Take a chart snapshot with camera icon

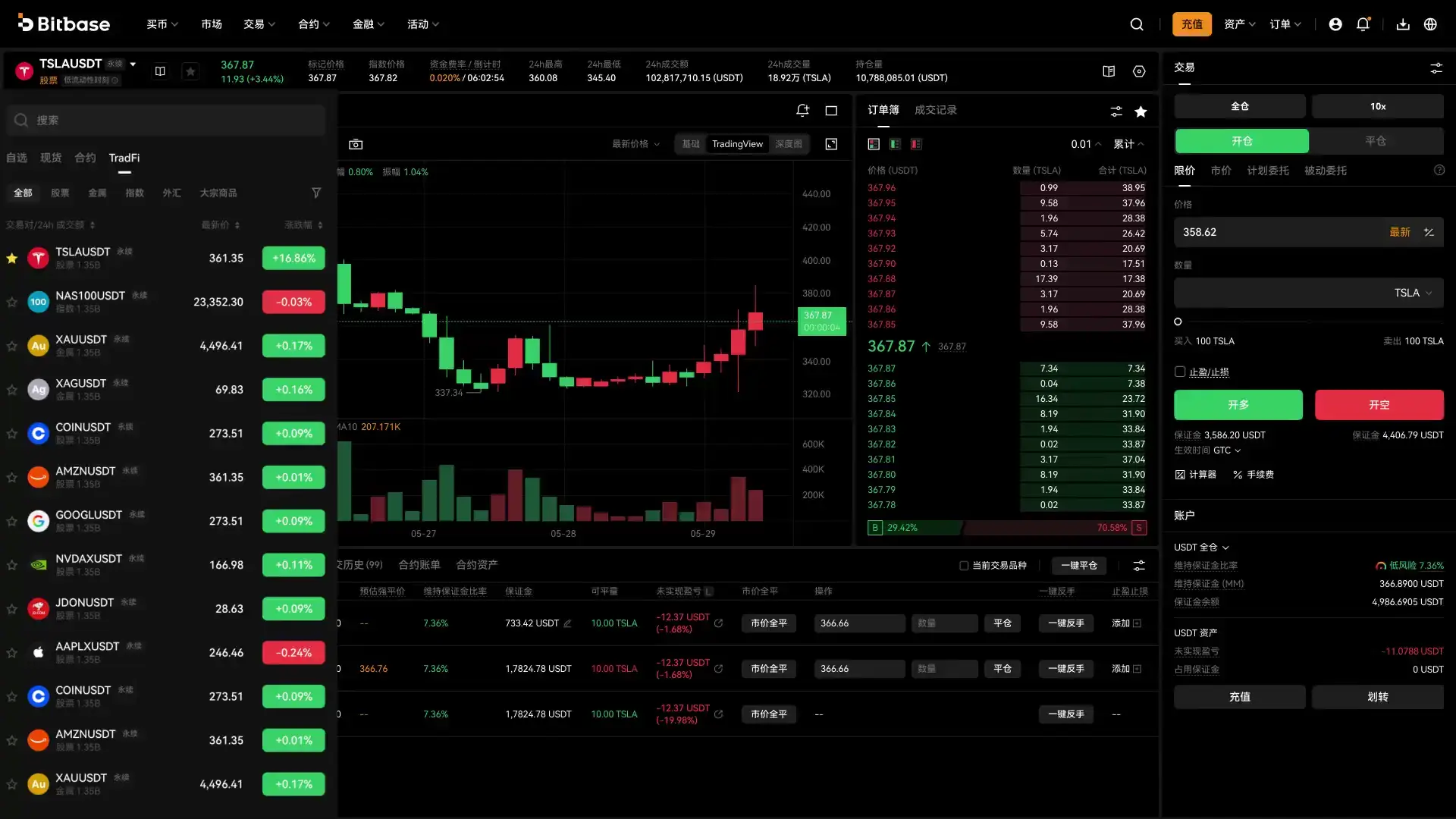click(x=356, y=144)
